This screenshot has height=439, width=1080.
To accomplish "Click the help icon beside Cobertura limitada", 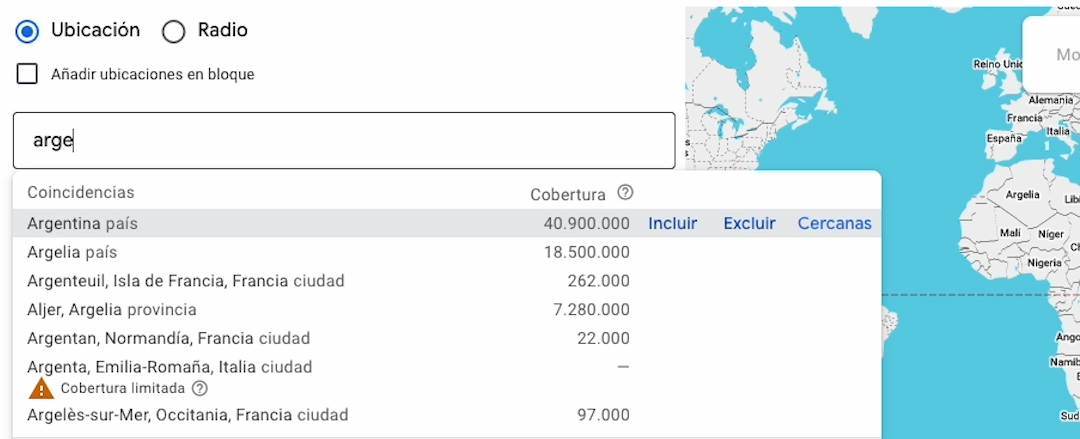I will [x=200, y=388].
